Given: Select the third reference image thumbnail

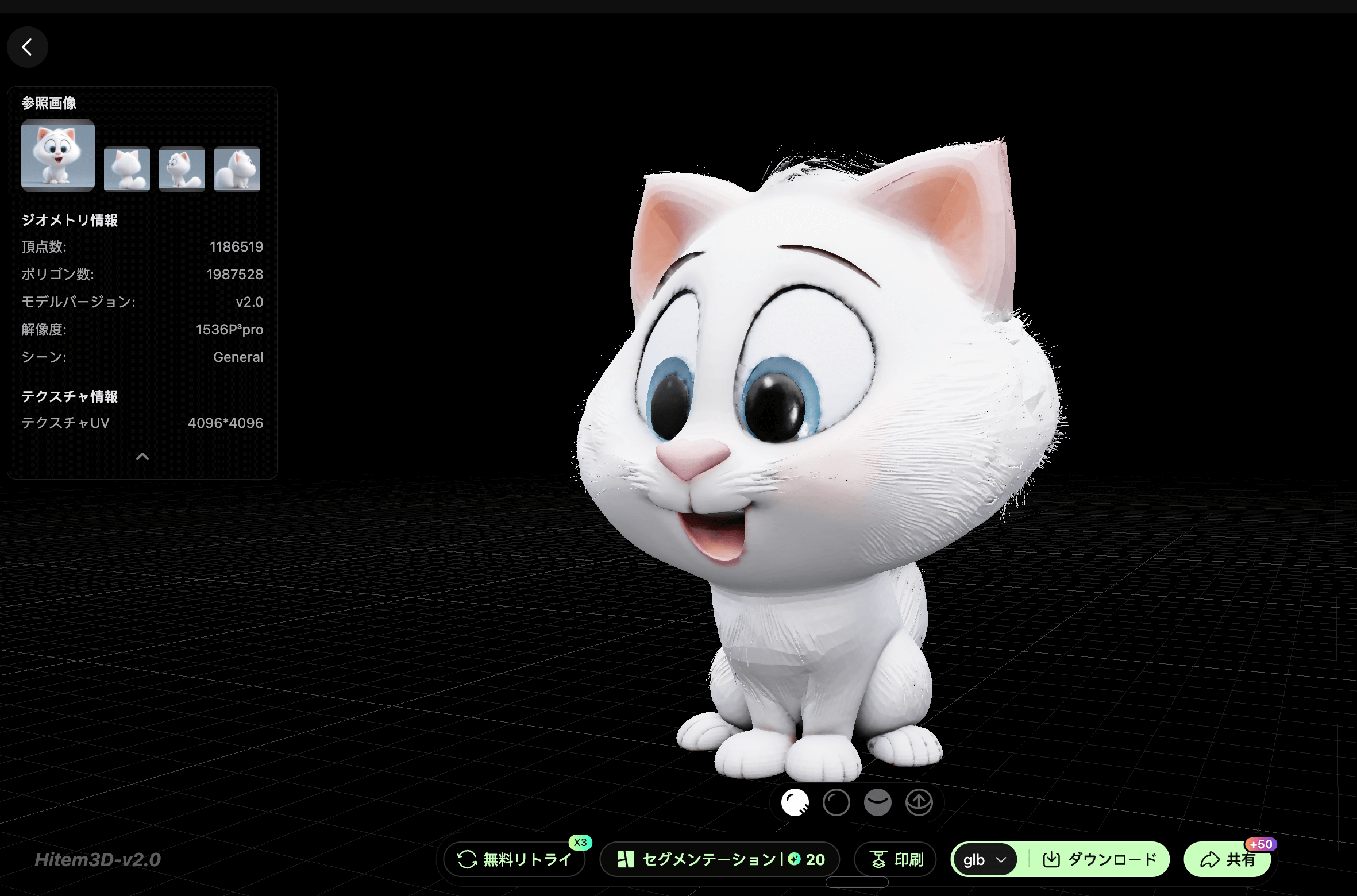Looking at the screenshot, I should pyautogui.click(x=182, y=169).
